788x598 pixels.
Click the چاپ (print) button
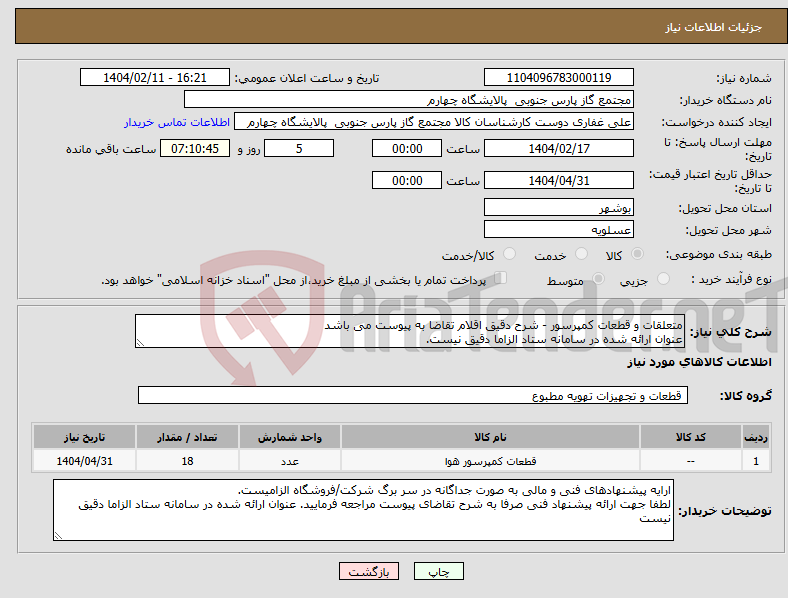click(438, 571)
